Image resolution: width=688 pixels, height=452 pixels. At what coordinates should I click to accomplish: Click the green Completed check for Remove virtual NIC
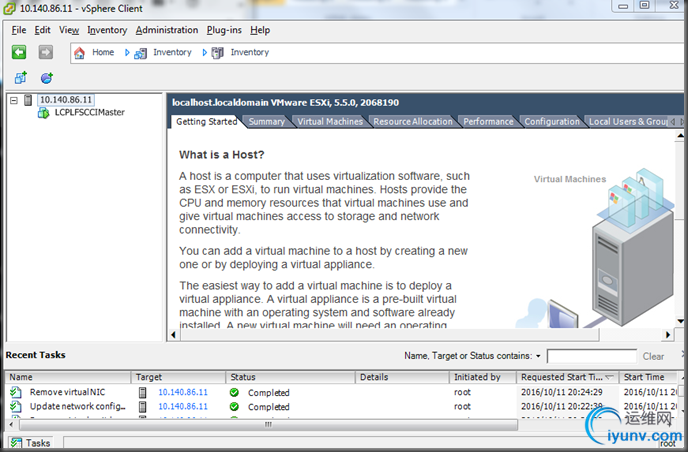click(234, 392)
